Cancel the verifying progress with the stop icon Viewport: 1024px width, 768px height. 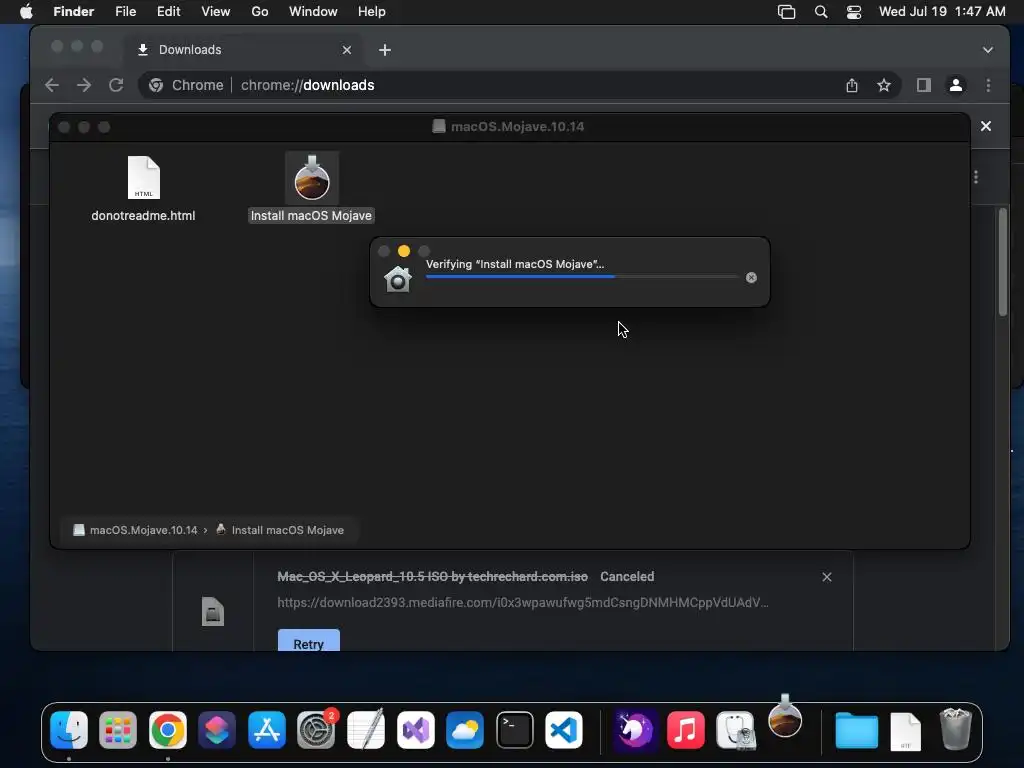click(751, 278)
